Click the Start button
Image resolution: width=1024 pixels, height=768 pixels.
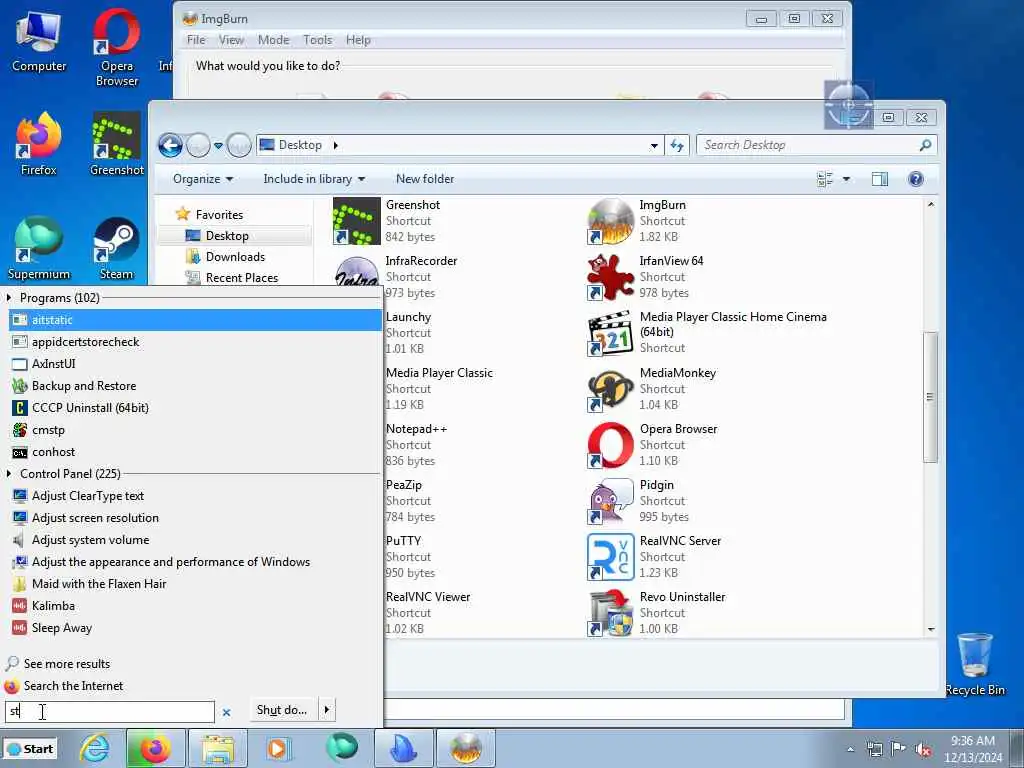click(30, 749)
